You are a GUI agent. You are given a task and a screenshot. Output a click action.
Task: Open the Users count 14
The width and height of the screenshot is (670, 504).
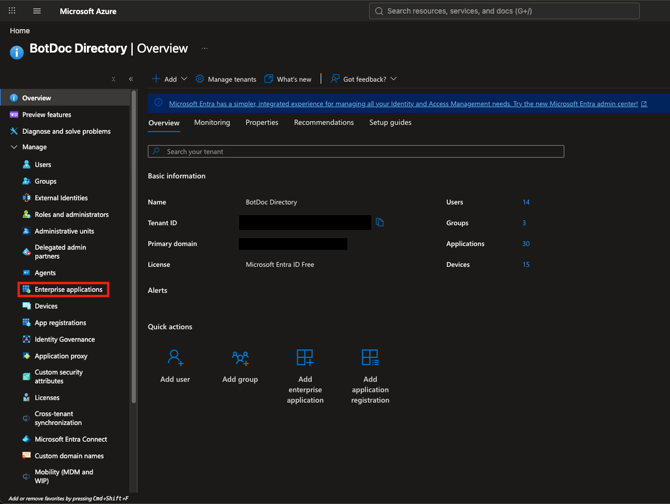click(x=526, y=202)
